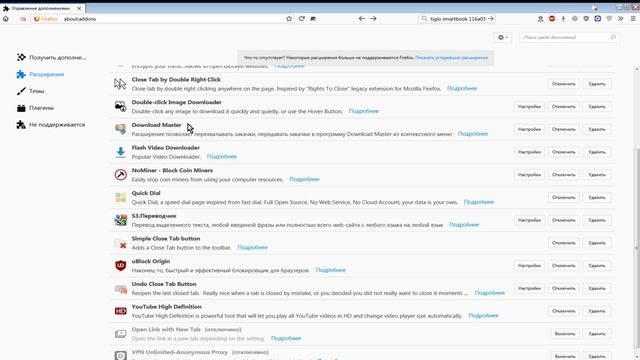Bookmark this page with the star icon
The height and width of the screenshot is (360, 640).
[x=289, y=19]
